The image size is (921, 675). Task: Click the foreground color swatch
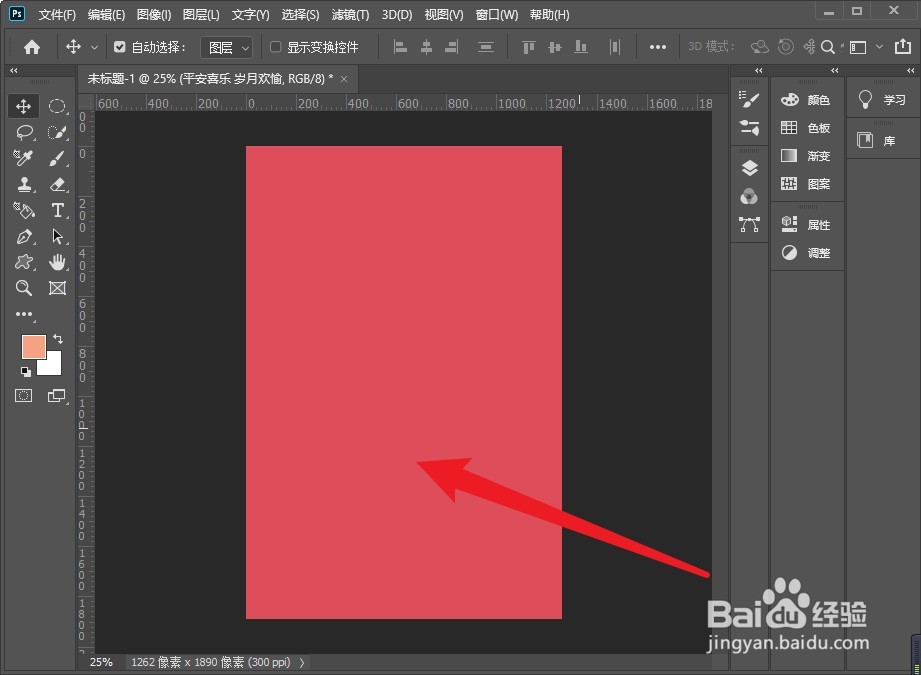[33, 347]
